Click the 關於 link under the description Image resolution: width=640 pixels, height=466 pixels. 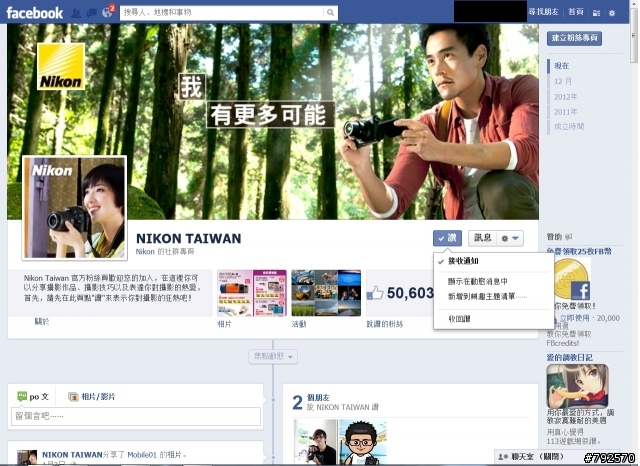click(42, 322)
